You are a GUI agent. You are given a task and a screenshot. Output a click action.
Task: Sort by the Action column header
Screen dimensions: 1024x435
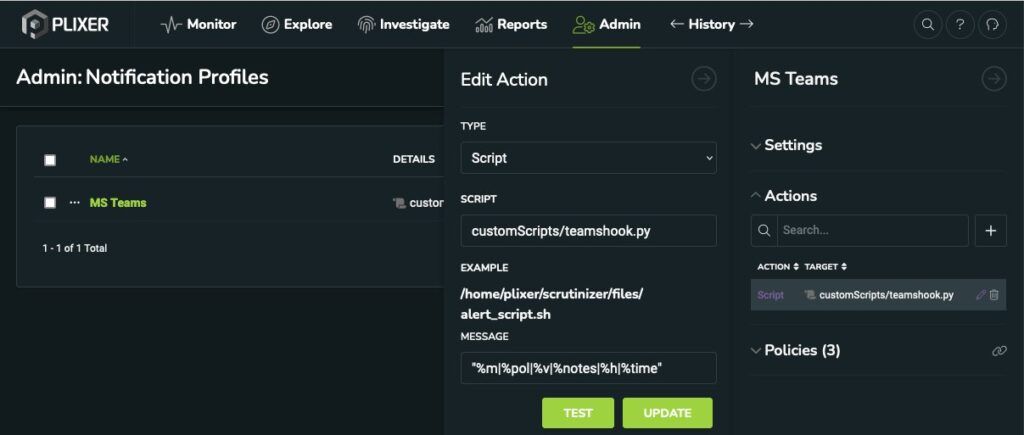[778, 266]
